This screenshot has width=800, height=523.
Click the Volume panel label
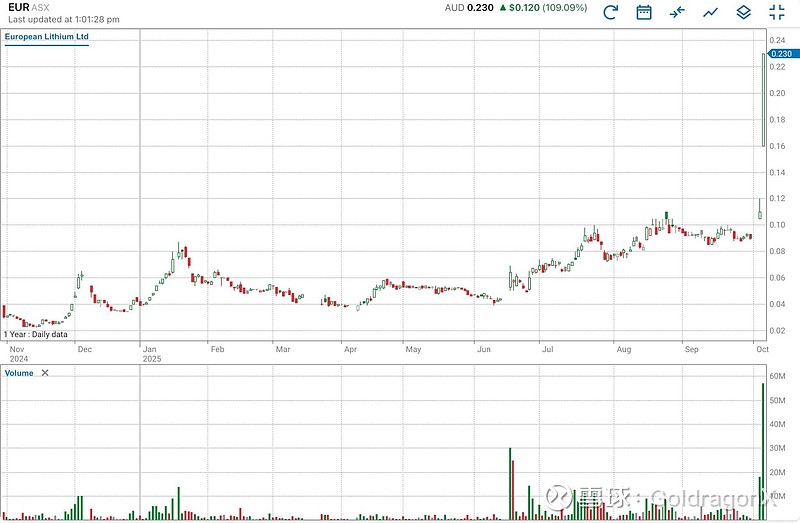coord(19,373)
